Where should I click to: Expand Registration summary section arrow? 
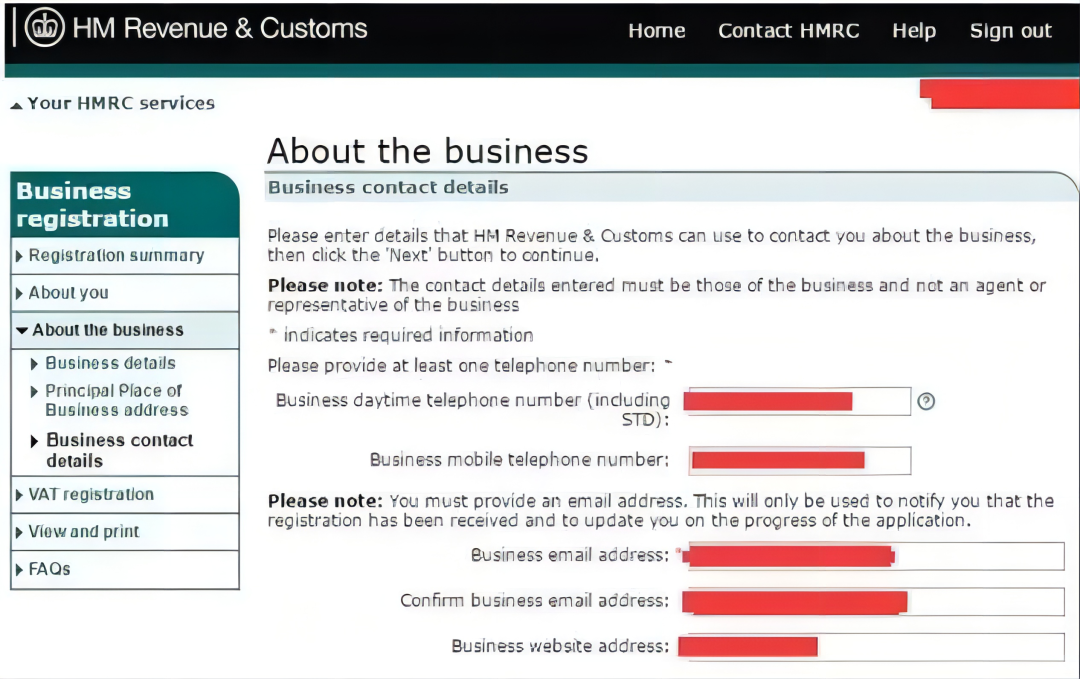[x=19, y=256]
